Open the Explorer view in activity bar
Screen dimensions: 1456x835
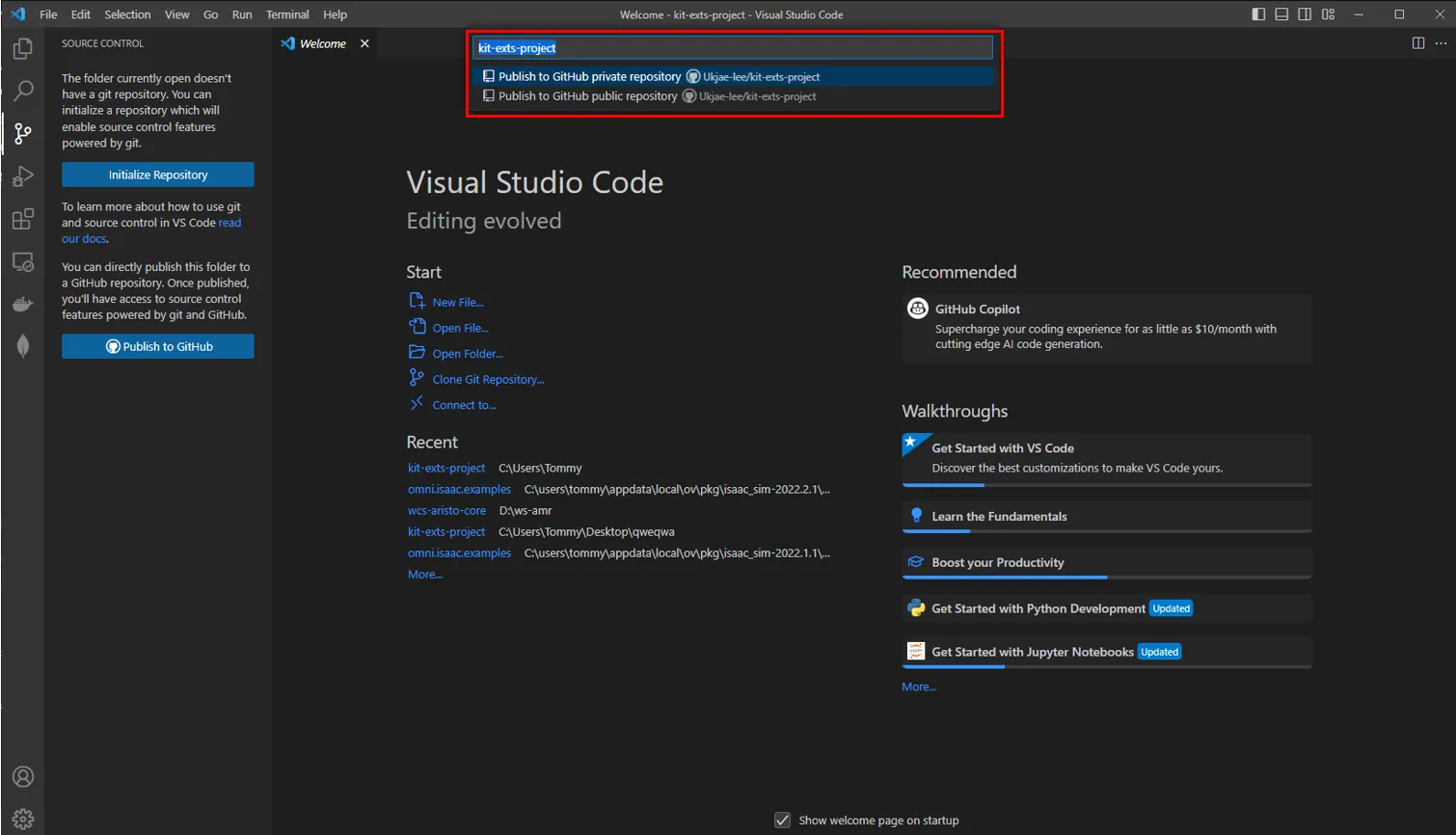[x=22, y=49]
